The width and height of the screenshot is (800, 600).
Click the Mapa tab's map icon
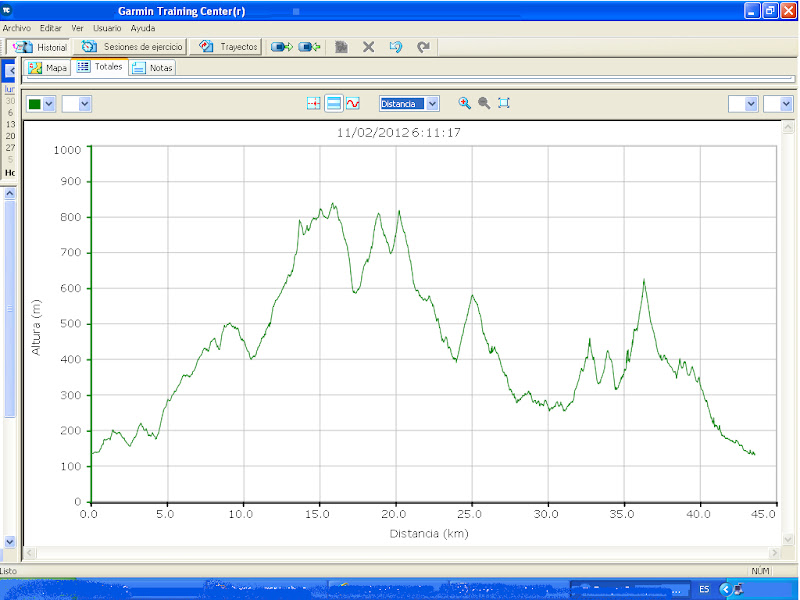(35, 67)
